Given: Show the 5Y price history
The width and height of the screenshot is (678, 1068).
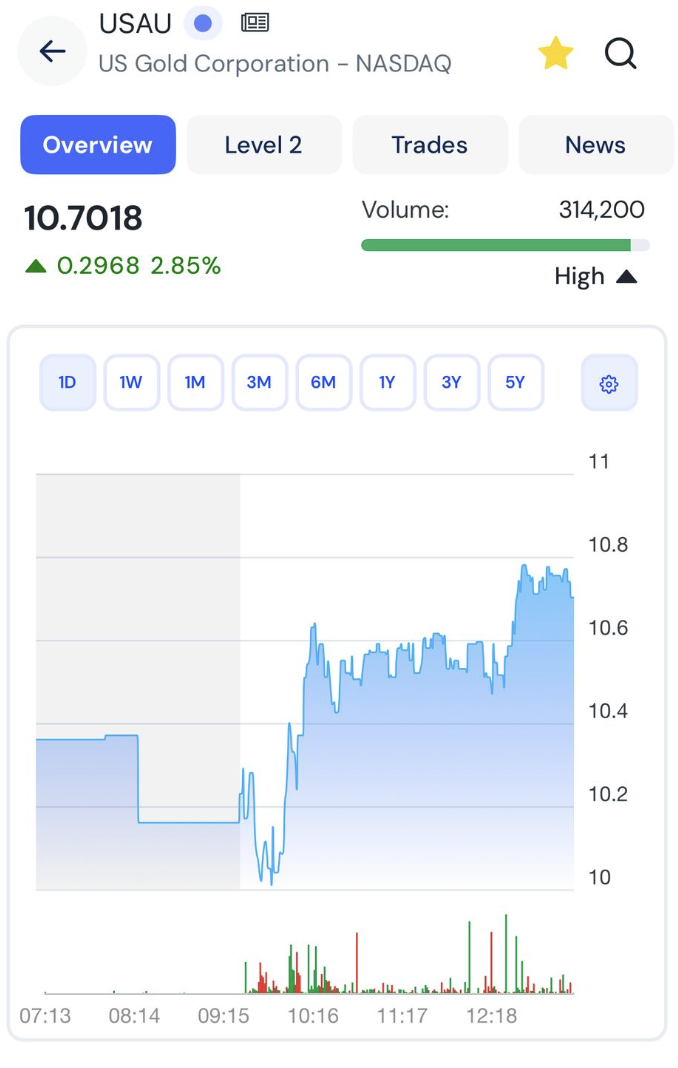Looking at the screenshot, I should pos(515,383).
